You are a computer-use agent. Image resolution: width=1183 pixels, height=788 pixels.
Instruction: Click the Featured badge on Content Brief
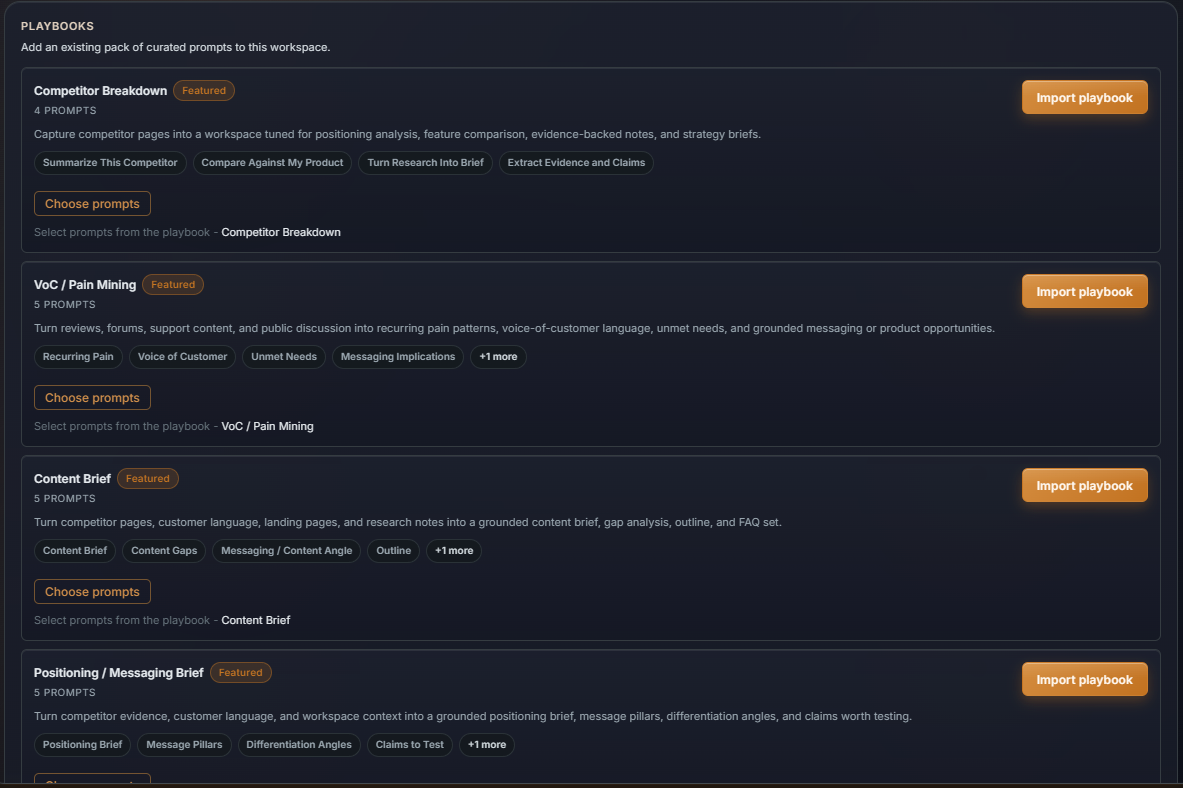[x=148, y=478]
